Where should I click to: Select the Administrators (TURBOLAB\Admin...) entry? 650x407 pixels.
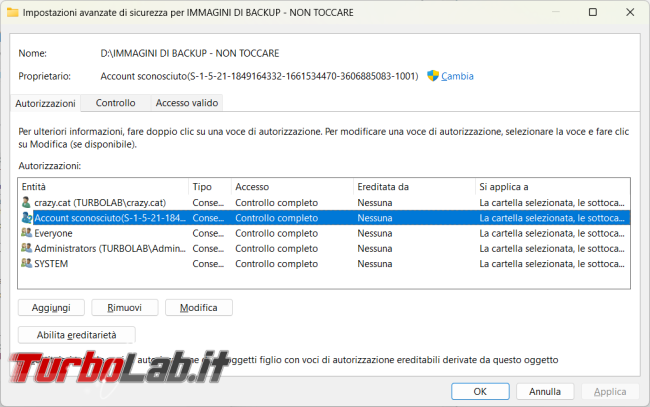tap(324, 249)
